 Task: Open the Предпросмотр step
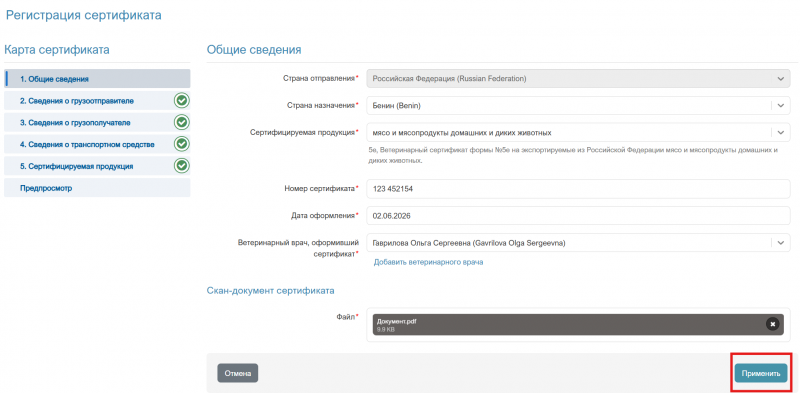point(97,188)
